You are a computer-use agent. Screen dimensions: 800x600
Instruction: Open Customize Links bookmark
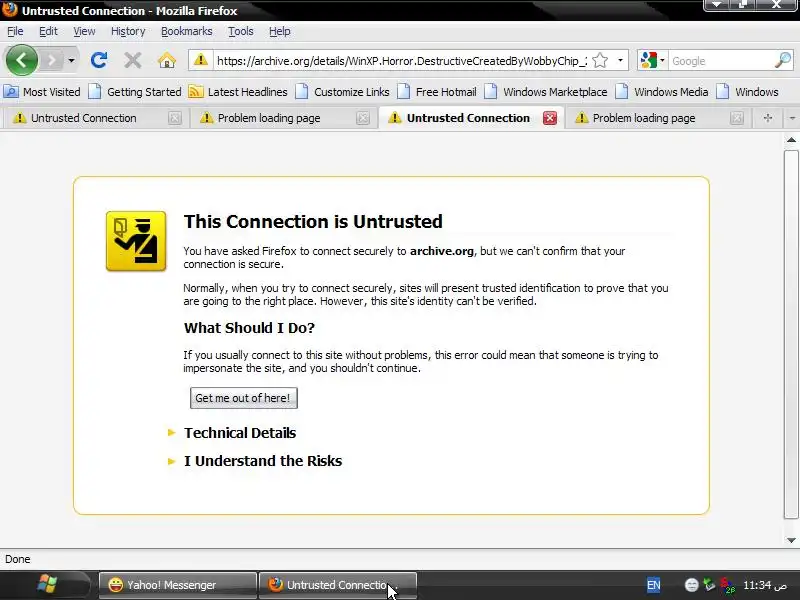coord(342,92)
